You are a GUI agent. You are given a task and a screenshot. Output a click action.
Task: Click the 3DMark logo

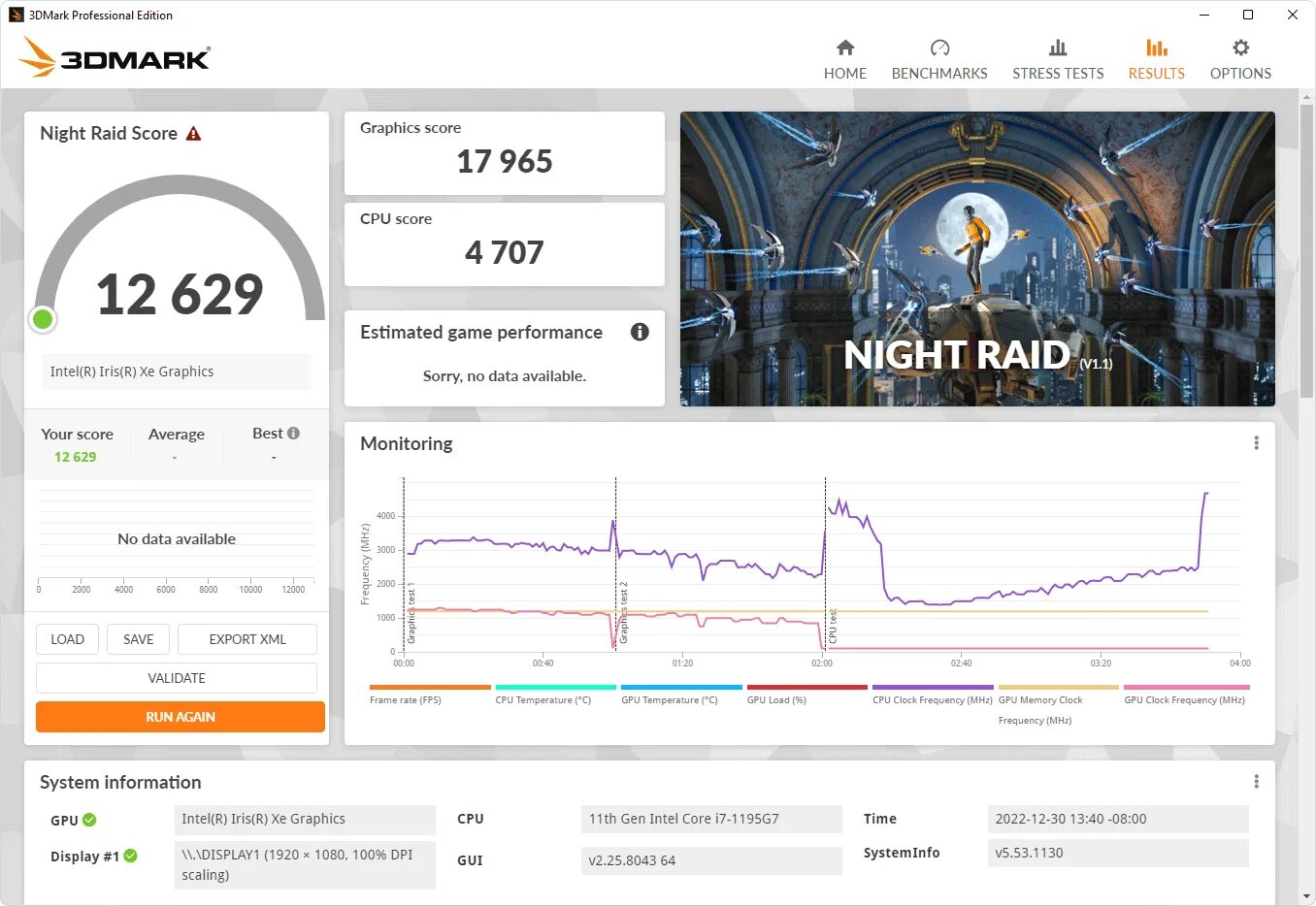click(115, 57)
